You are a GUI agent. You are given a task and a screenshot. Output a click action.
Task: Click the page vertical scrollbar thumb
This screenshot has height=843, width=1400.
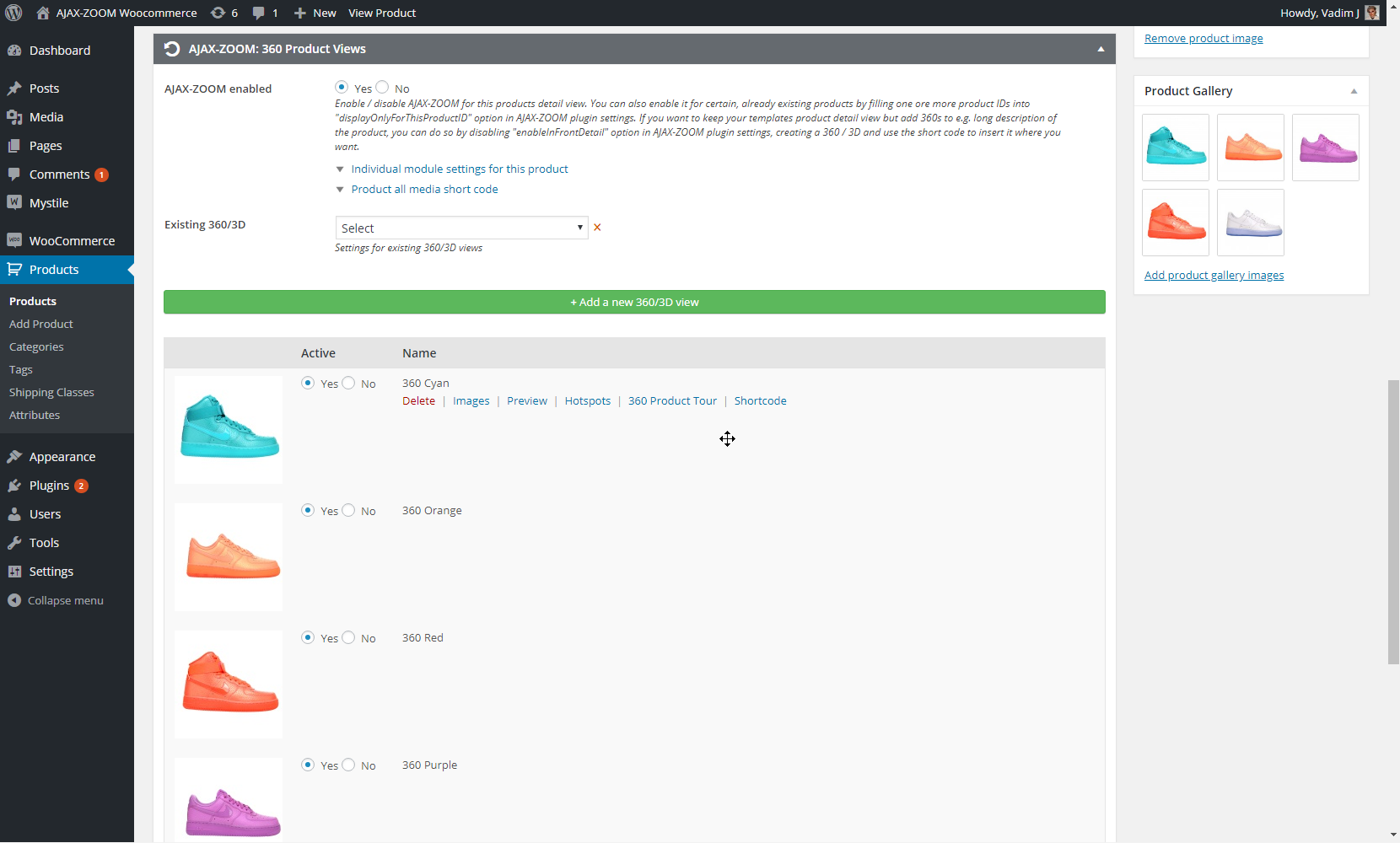pos(1393,523)
